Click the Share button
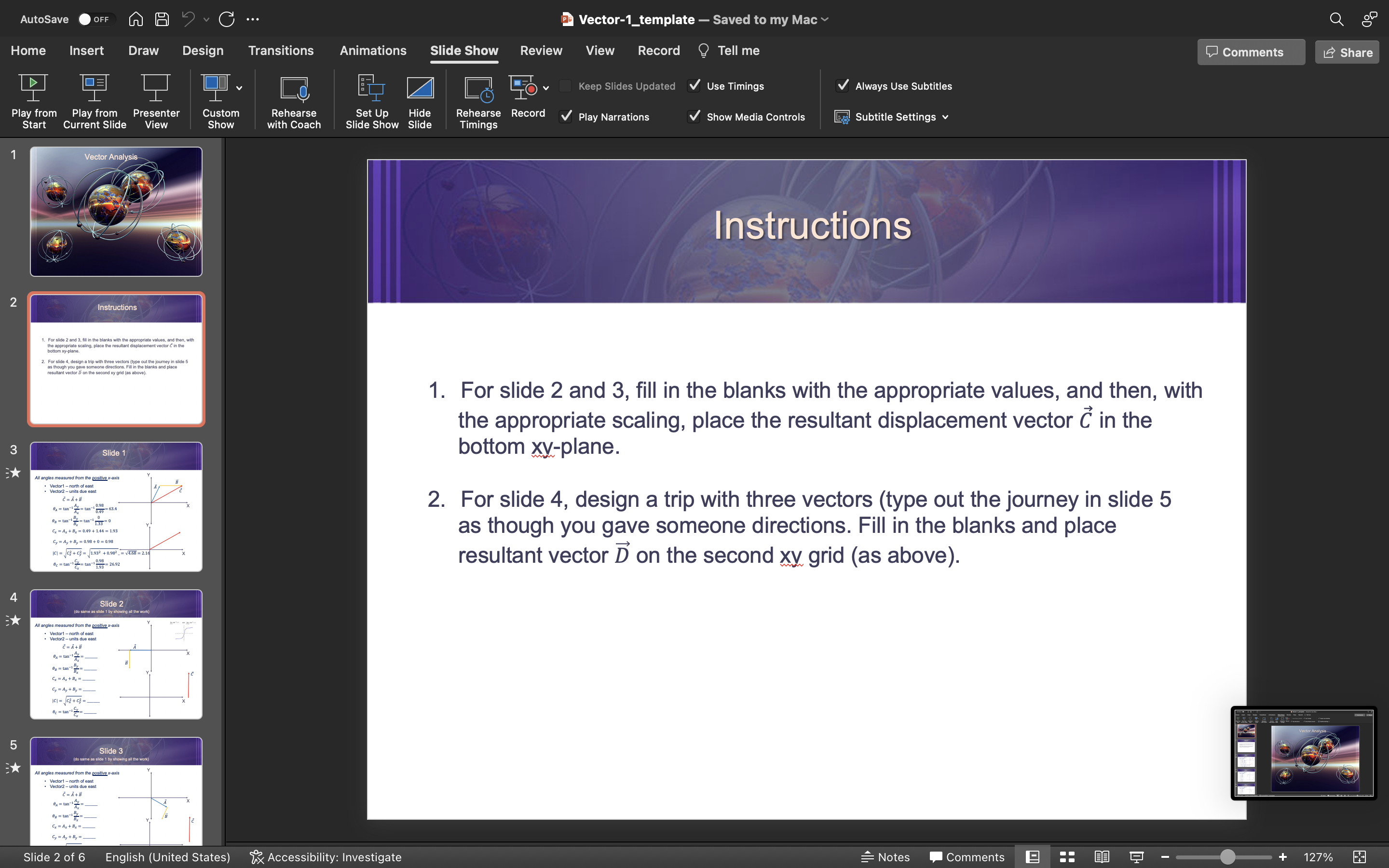The height and width of the screenshot is (868, 1389). [1346, 52]
